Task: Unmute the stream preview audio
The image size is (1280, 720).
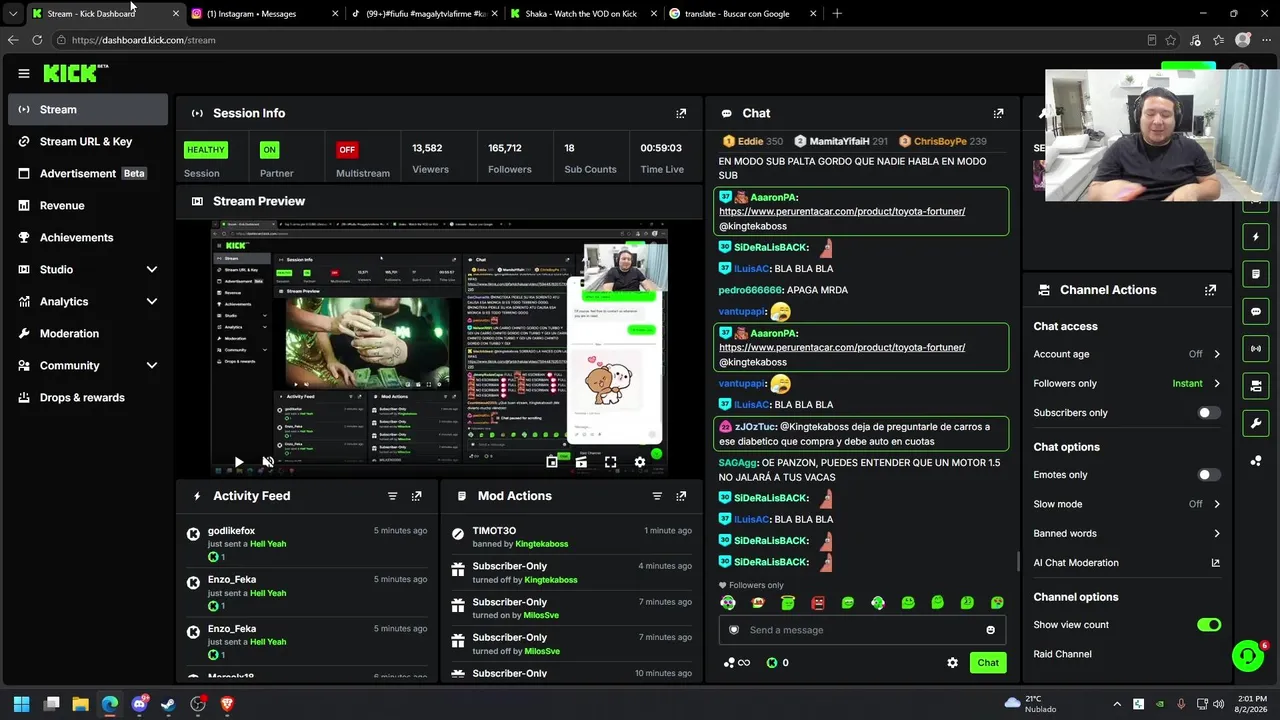Action: click(x=268, y=462)
